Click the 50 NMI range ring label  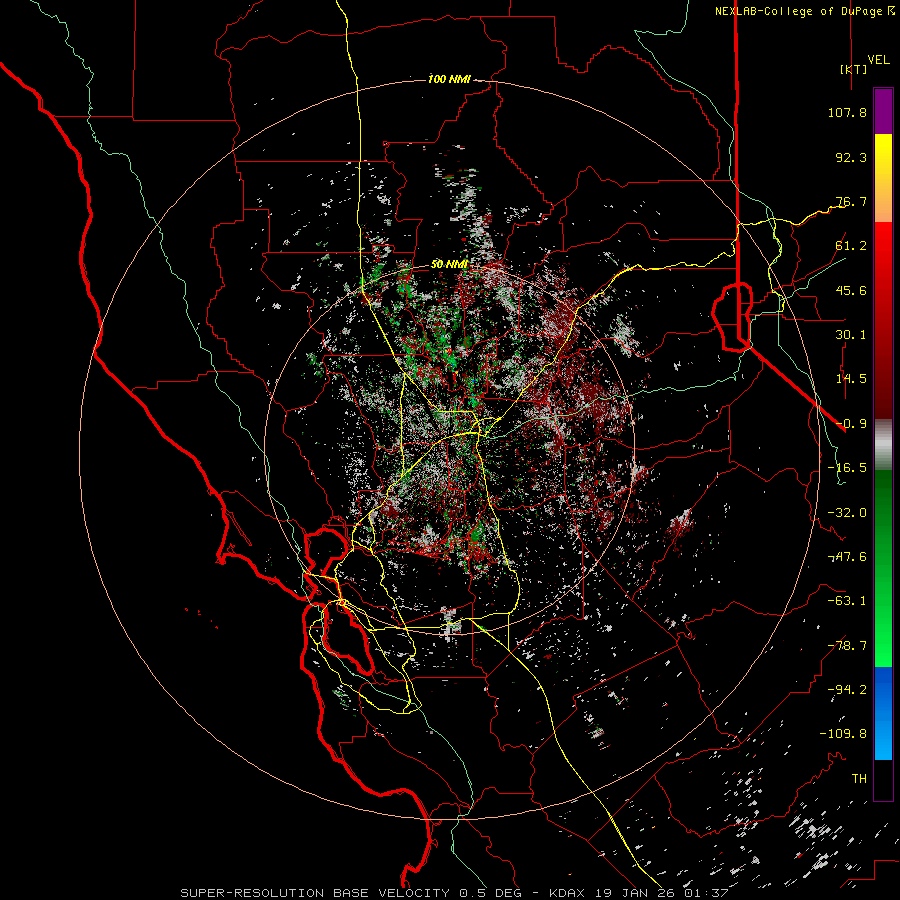point(449,265)
